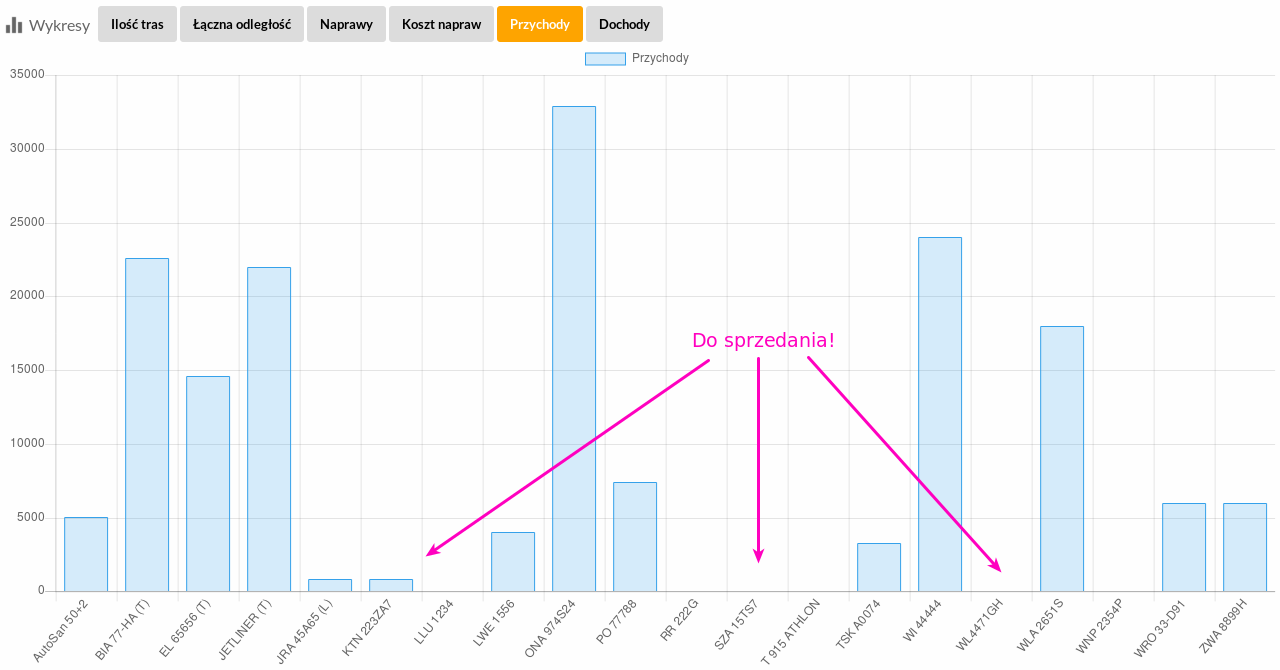
Task: Click the ZWA 8899H bar
Action: coord(1245,547)
